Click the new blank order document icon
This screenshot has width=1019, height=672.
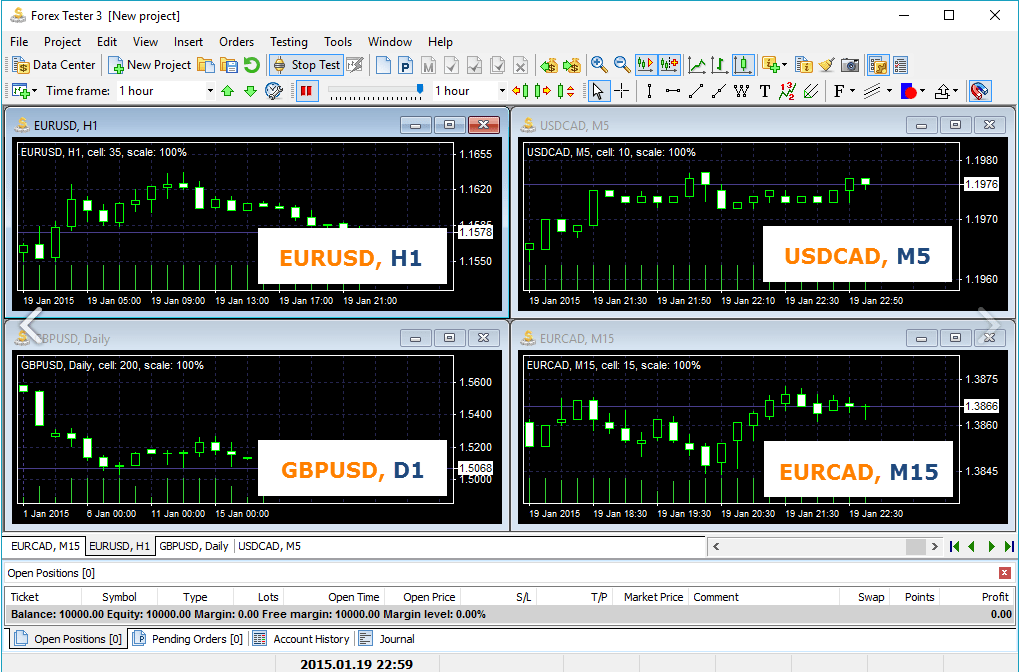(383, 65)
